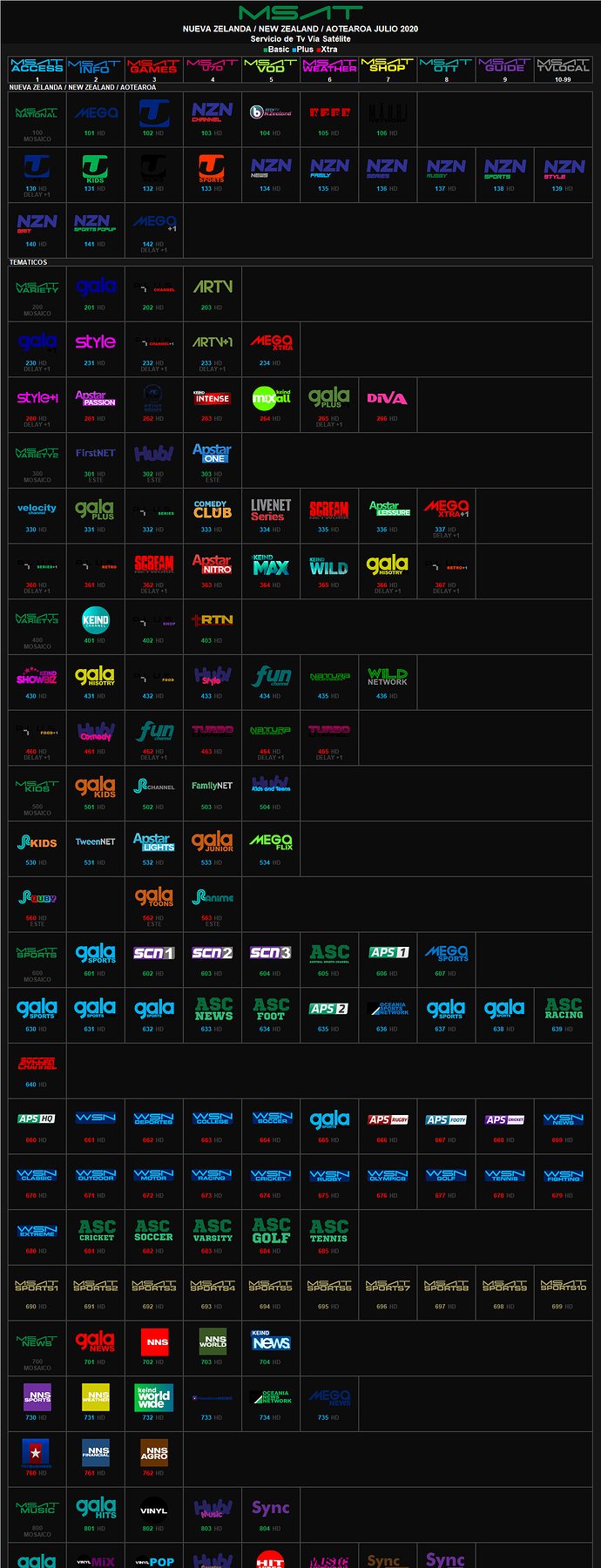Select the Turbo channel 463 logo
601x1568 pixels.
click(213, 730)
